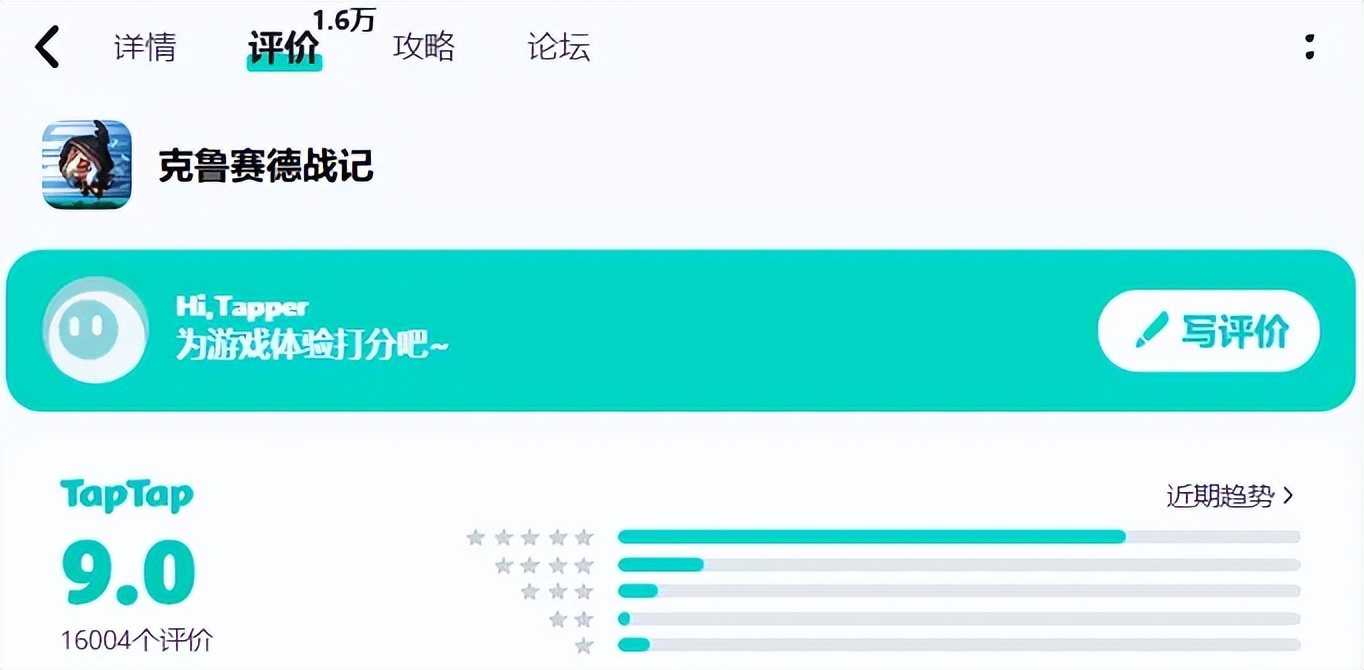Image resolution: width=1364 pixels, height=670 pixels.
Task: Tap the 9.0 rating score
Action: [x=128, y=573]
